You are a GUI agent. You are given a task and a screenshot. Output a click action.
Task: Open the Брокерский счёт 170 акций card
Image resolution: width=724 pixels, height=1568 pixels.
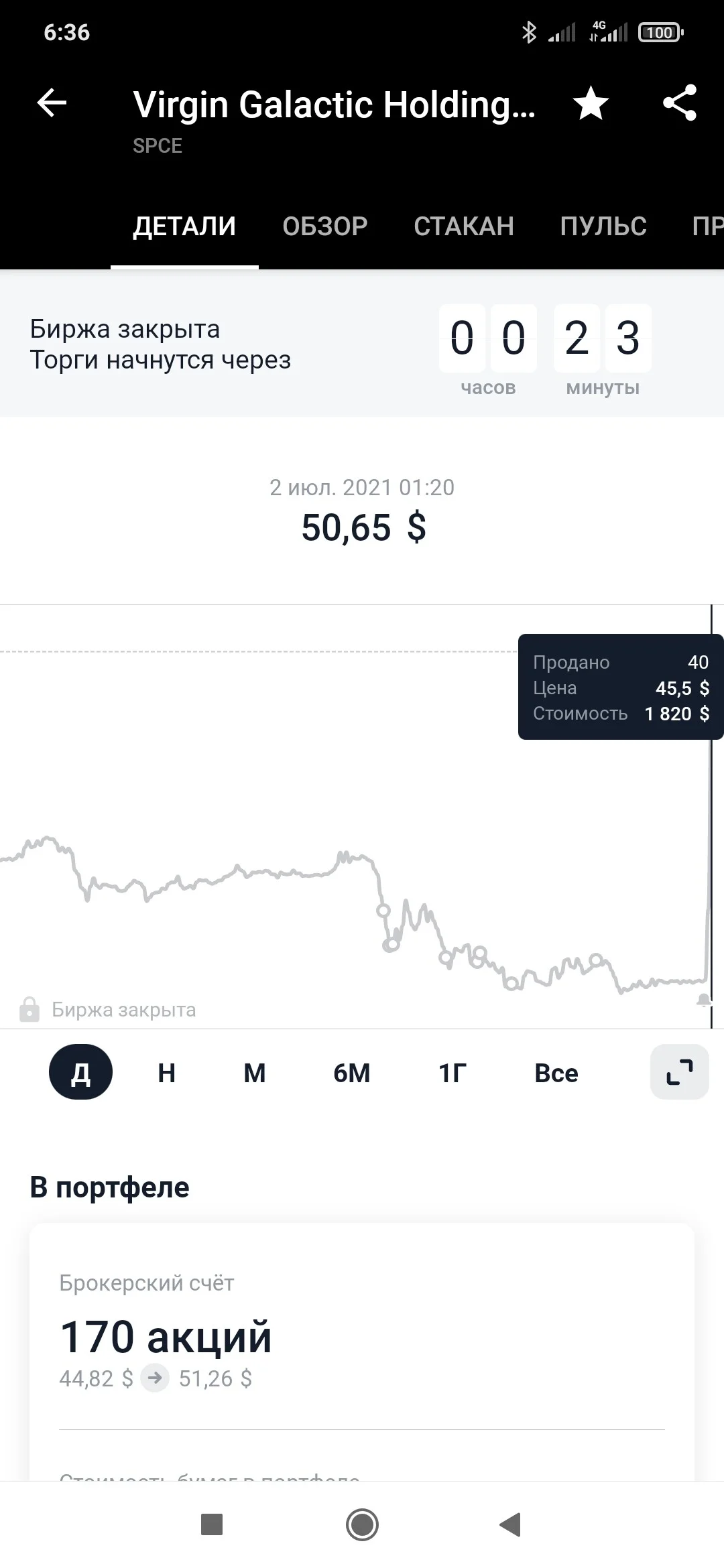tap(362, 1350)
